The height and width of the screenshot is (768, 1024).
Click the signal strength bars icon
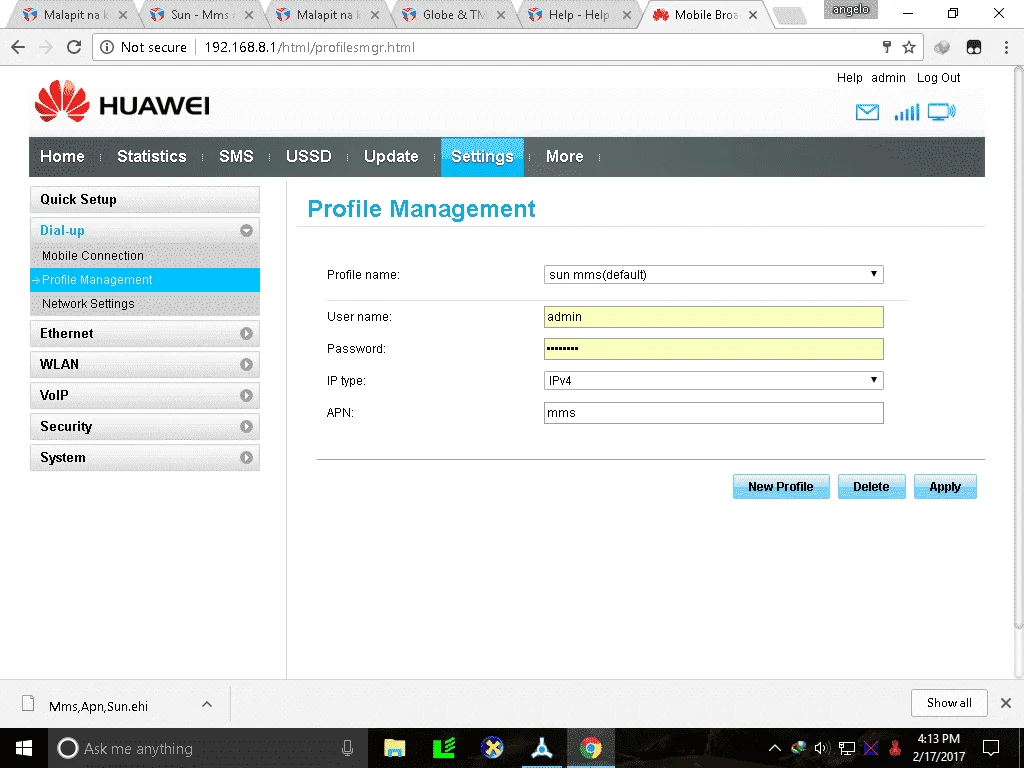(x=906, y=112)
